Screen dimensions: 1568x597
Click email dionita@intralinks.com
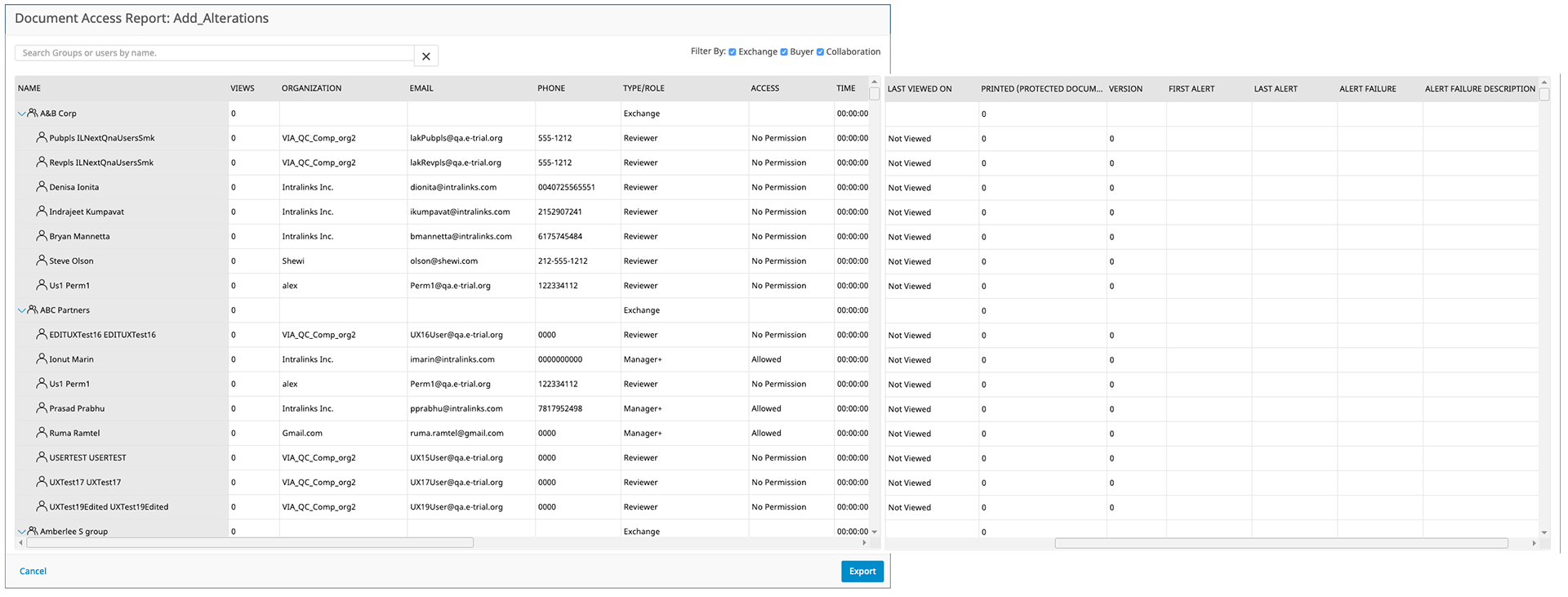click(x=453, y=187)
